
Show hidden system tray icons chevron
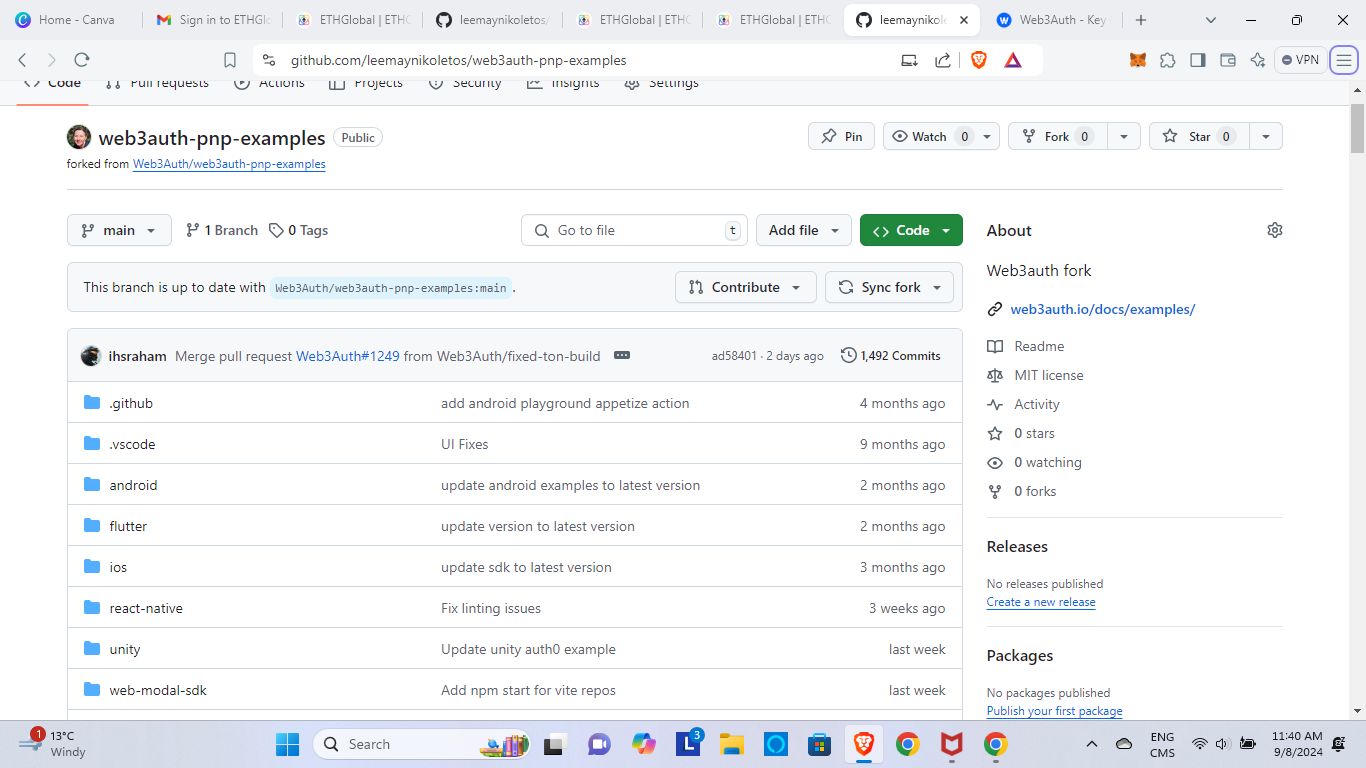tap(1092, 744)
